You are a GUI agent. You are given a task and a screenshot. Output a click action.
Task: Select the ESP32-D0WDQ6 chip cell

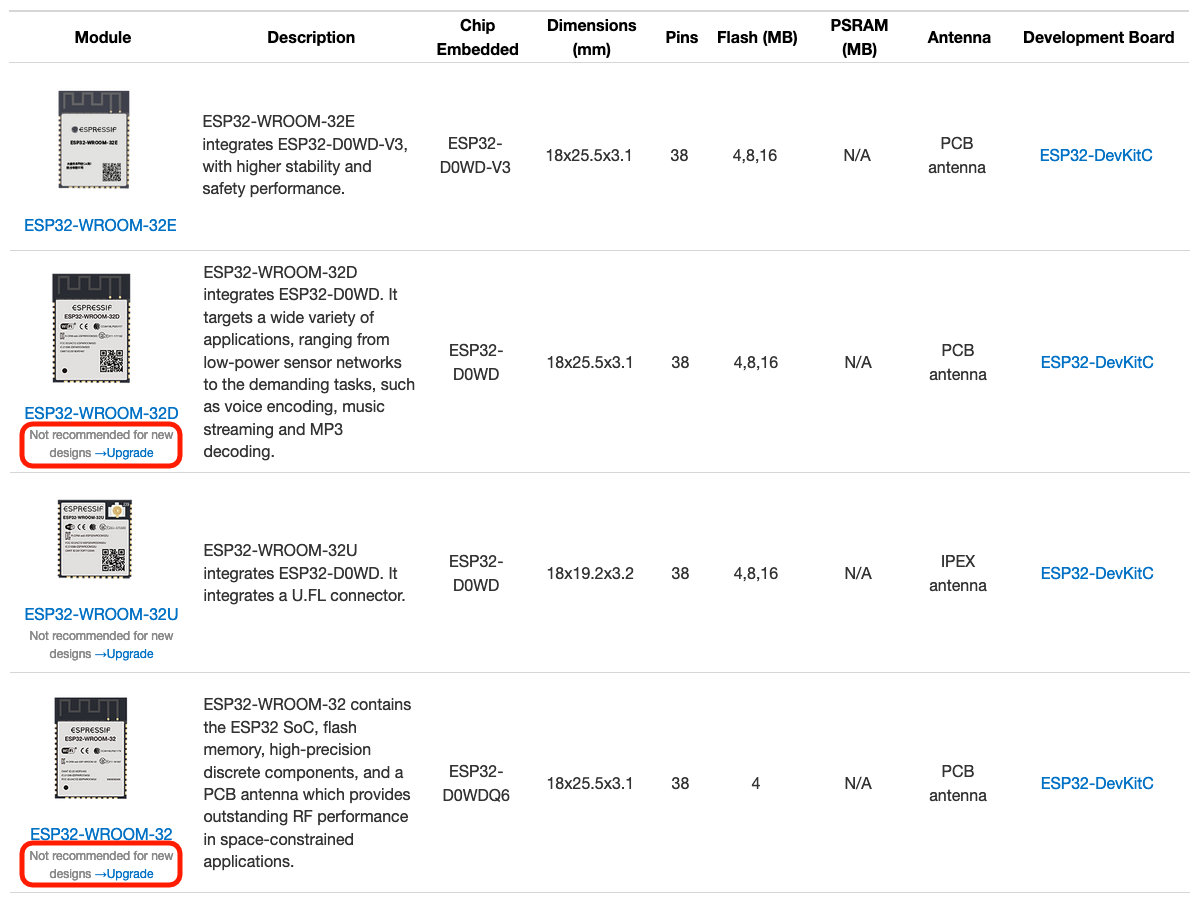[x=476, y=783]
